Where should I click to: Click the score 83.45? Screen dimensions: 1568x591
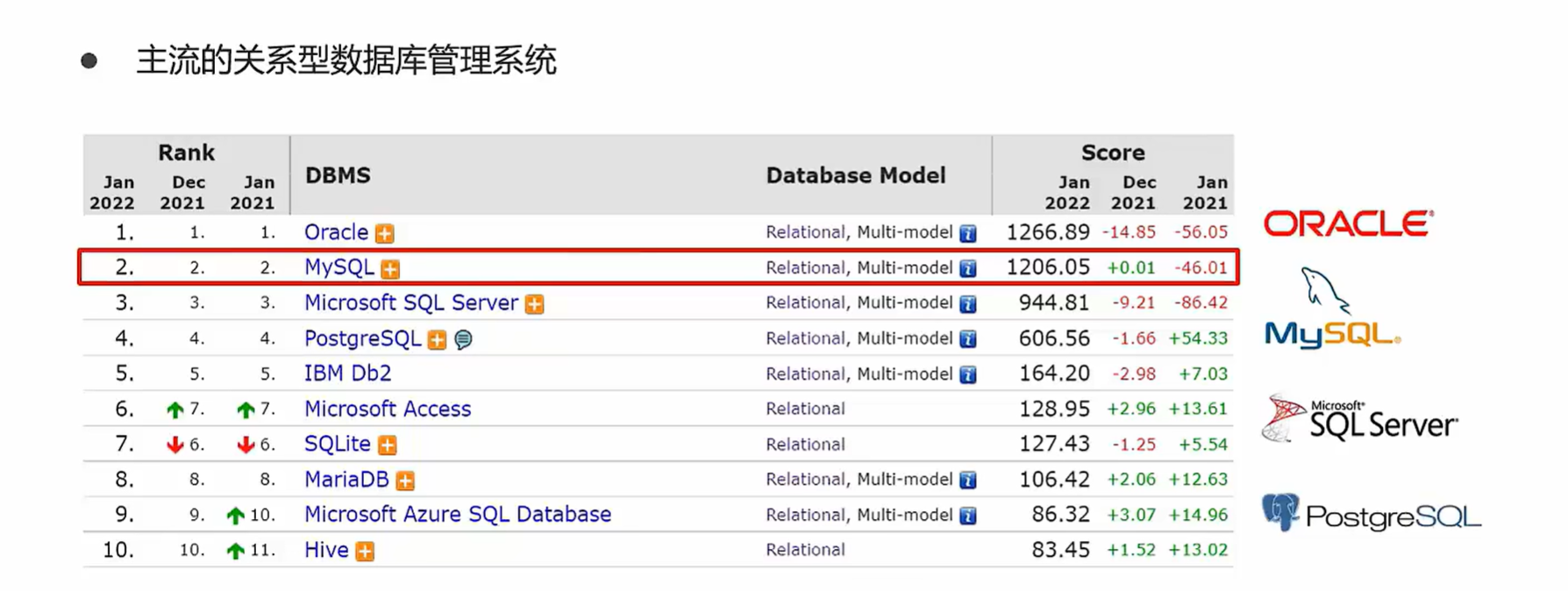[x=1060, y=550]
